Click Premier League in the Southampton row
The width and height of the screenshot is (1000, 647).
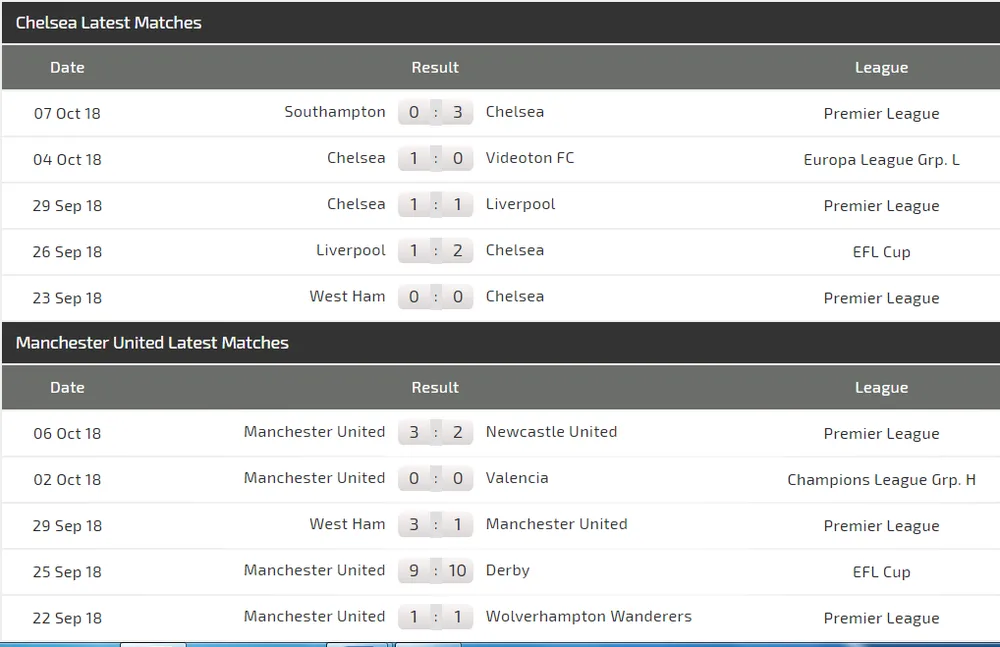tap(881, 113)
